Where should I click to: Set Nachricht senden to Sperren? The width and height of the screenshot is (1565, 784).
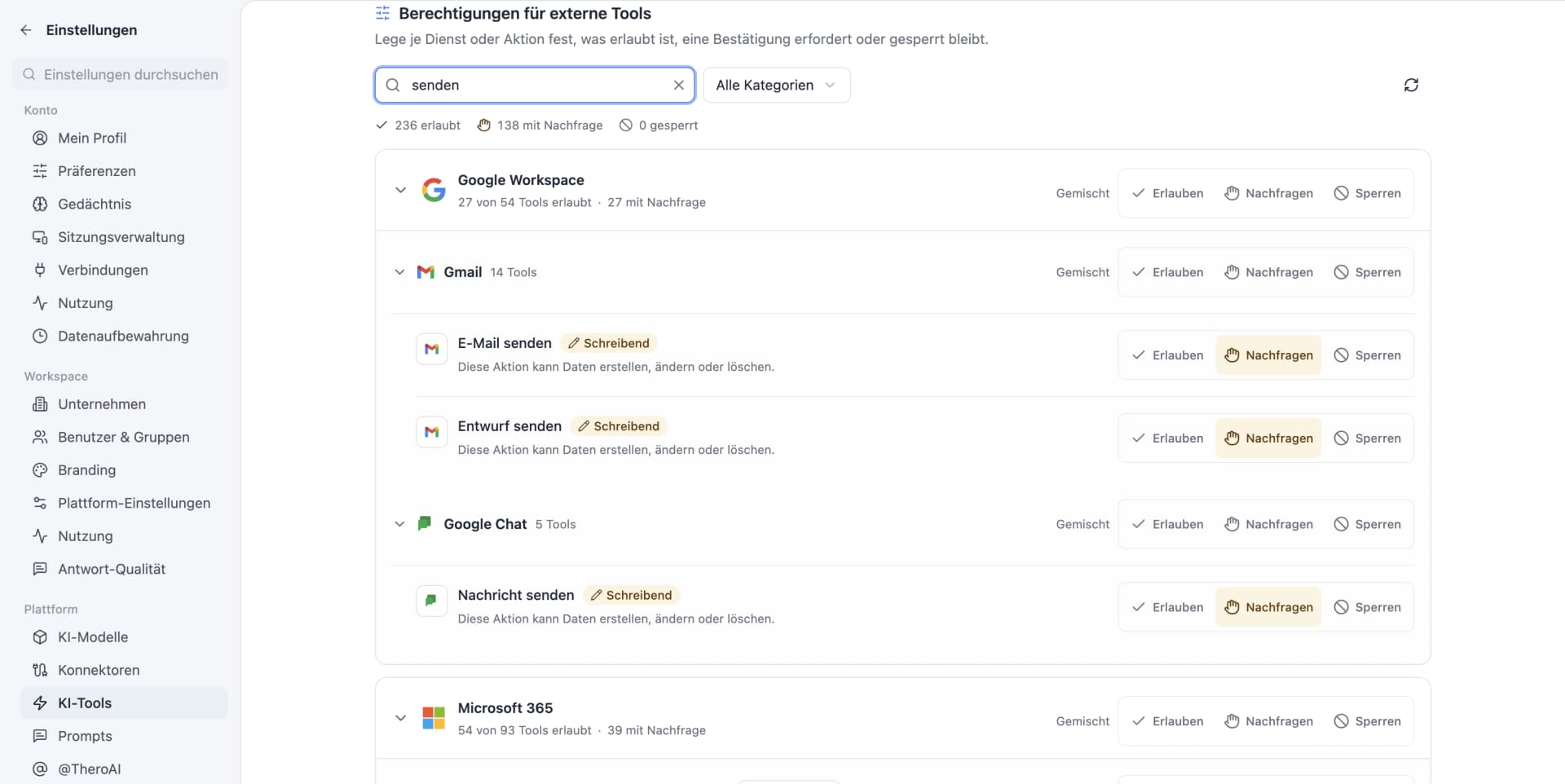[x=1368, y=607]
